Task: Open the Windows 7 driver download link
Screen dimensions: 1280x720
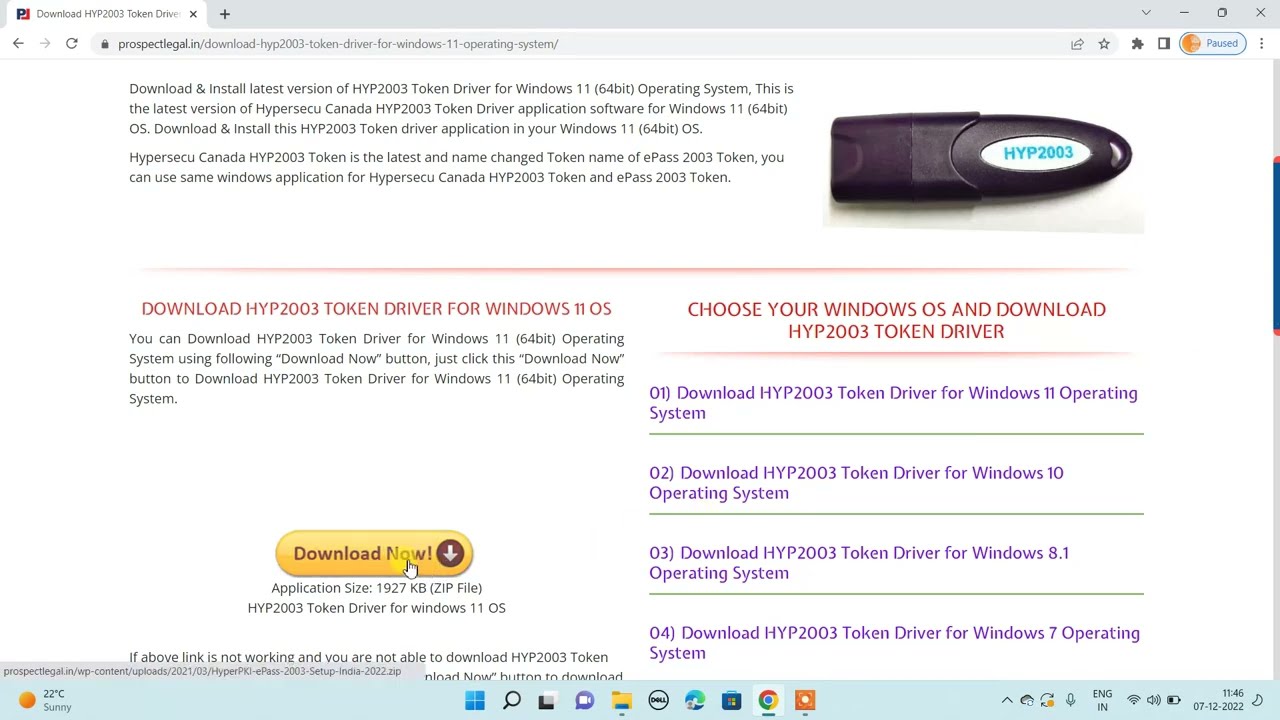Action: tap(894, 643)
